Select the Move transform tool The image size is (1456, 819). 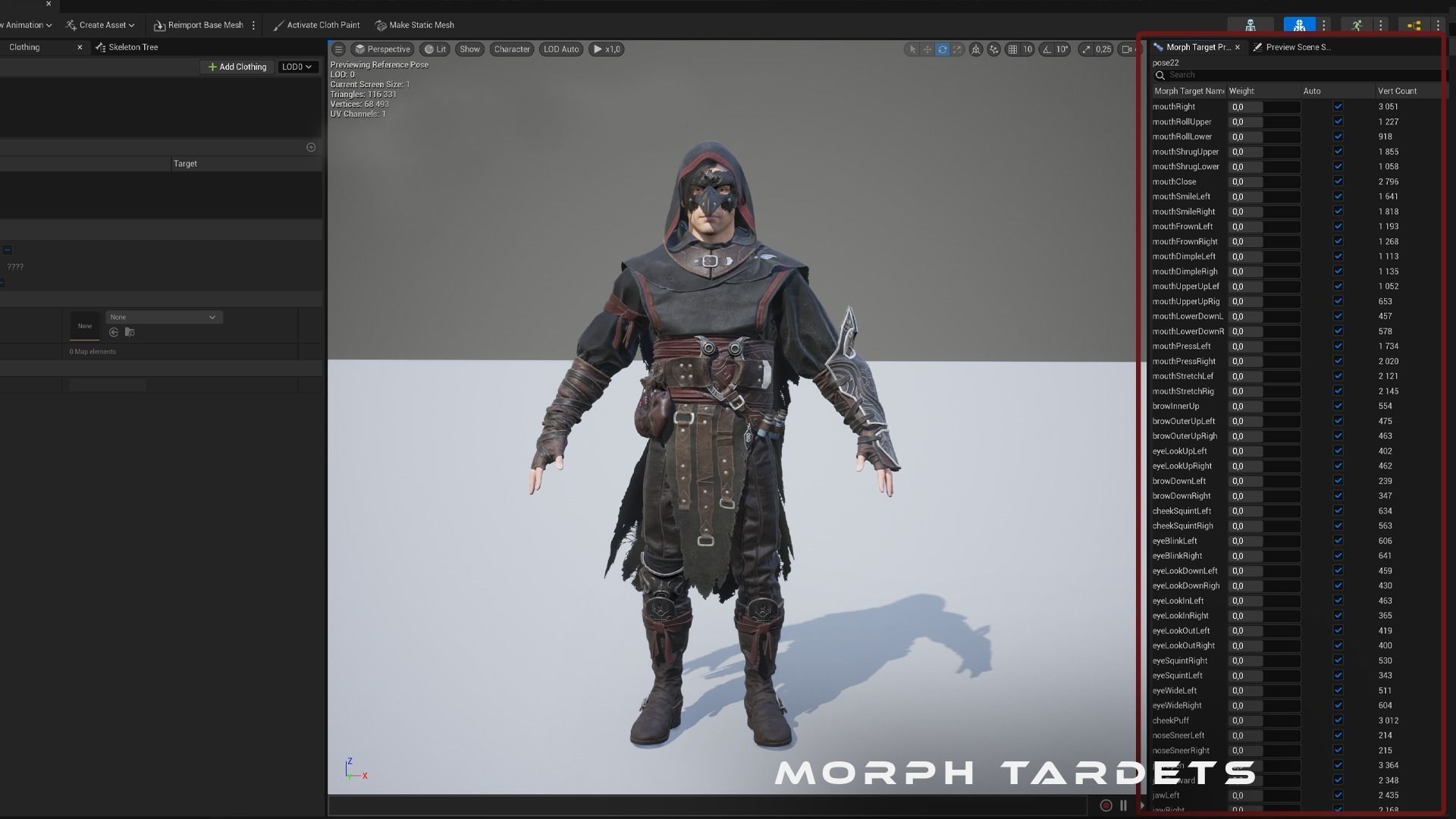click(927, 49)
